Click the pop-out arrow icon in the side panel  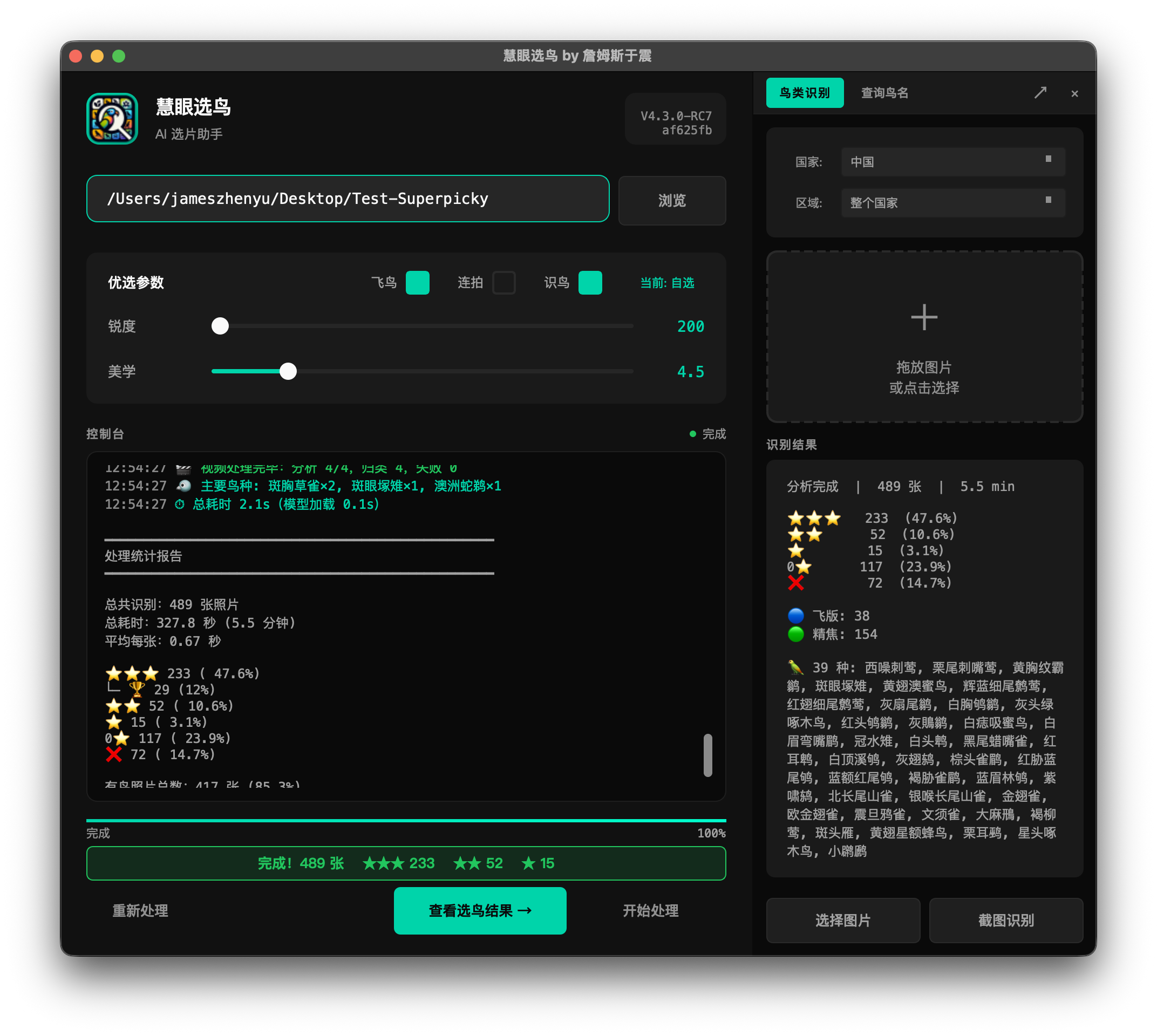click(1040, 93)
